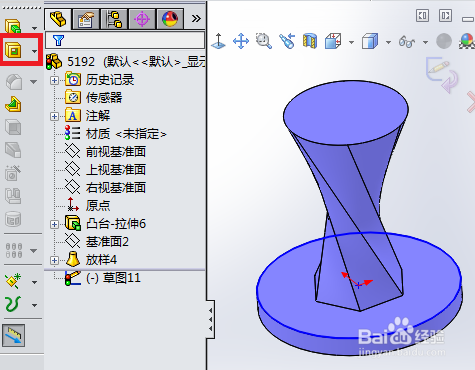Screen dimensions: 475x370
Task: Toggle the Instant3D ruler button
Action: point(14,335)
